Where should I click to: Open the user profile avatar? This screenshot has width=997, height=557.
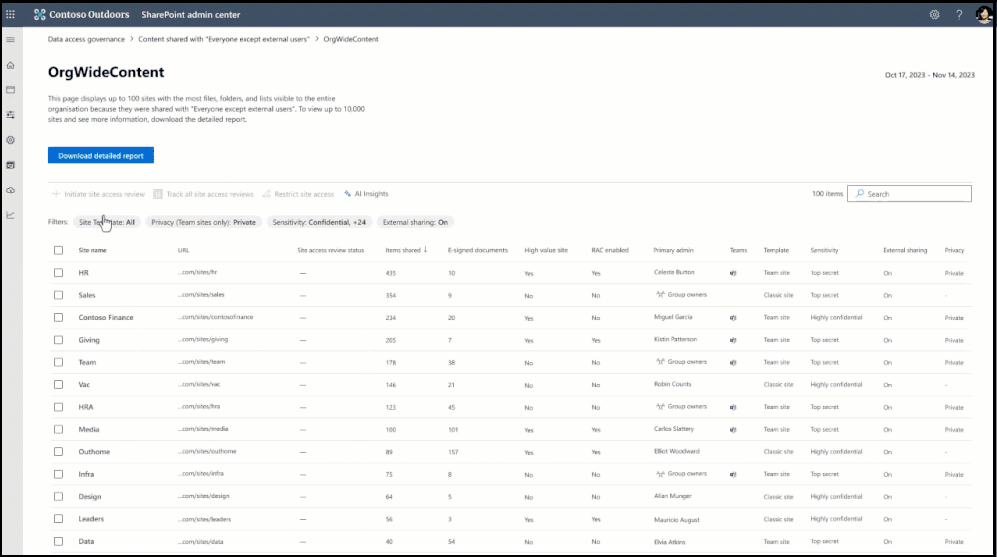(983, 15)
